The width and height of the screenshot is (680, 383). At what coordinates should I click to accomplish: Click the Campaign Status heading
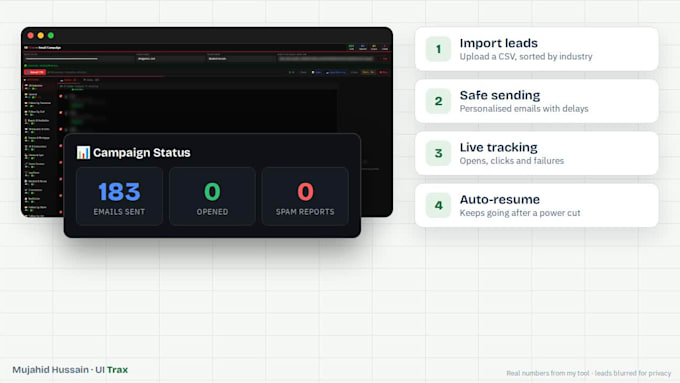pos(141,153)
